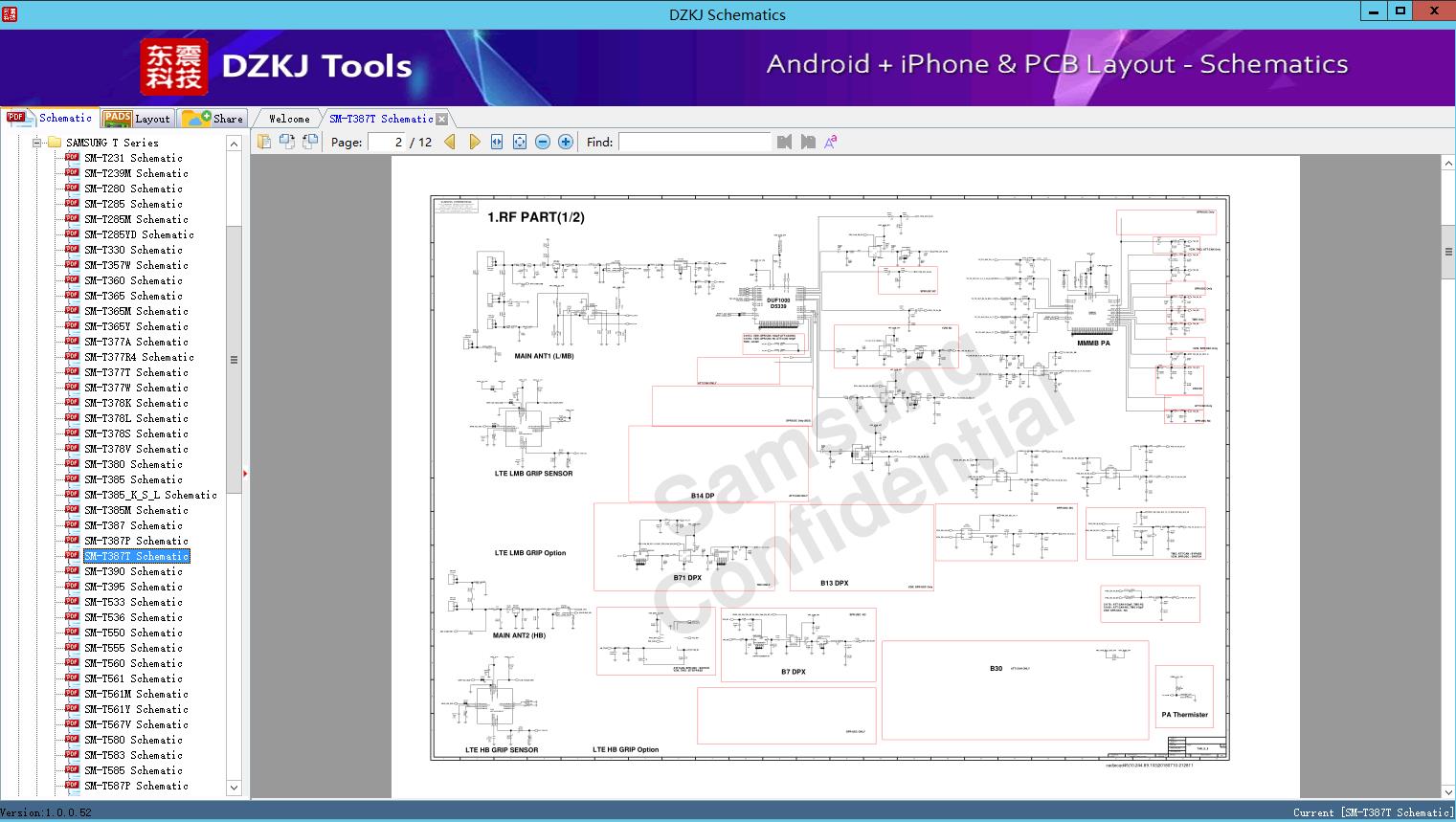Switch to the PADS Layout tab
This screenshot has width=1456, height=822.
137,119
